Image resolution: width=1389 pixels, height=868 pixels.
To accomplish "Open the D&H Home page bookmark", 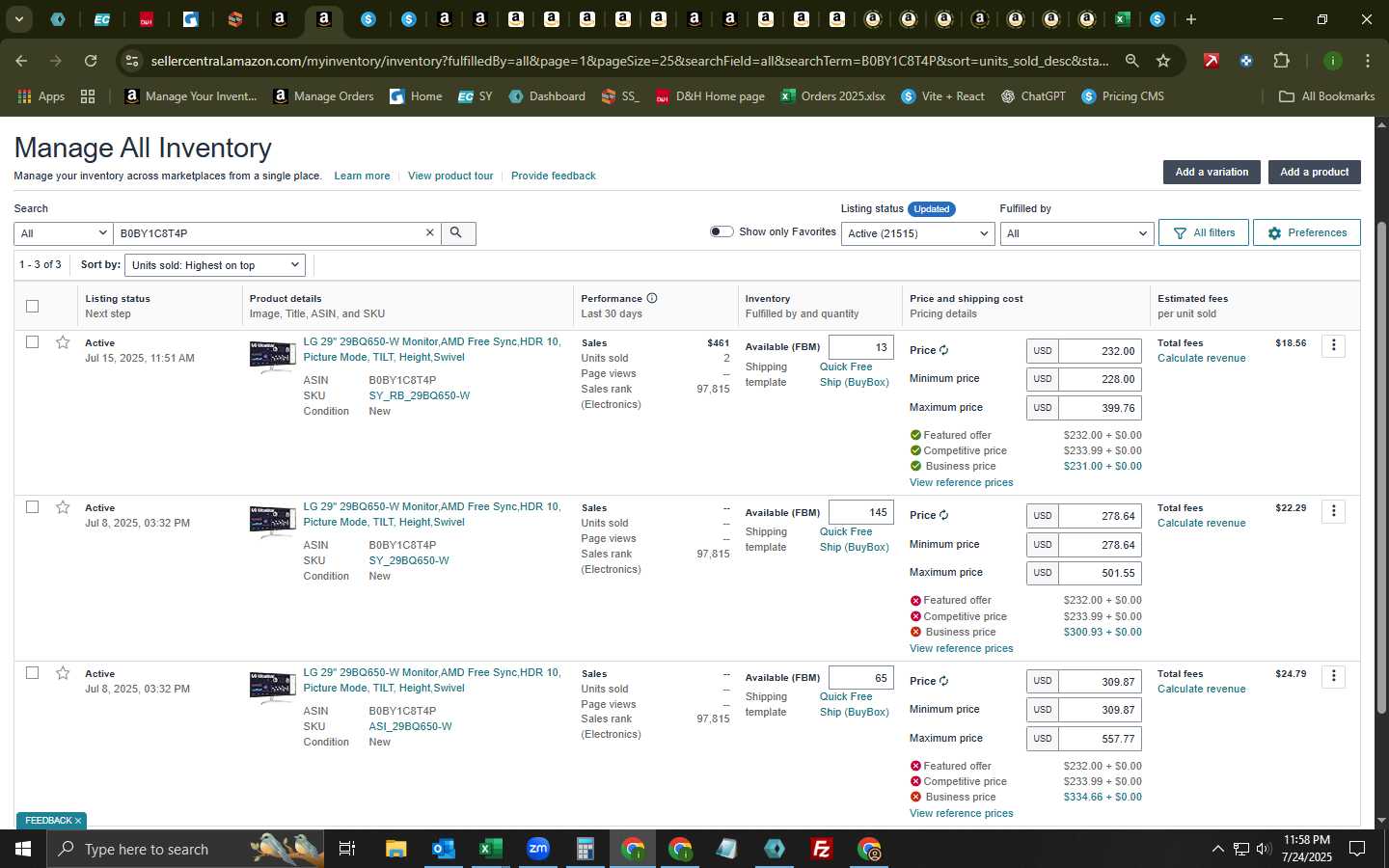I will (710, 96).
